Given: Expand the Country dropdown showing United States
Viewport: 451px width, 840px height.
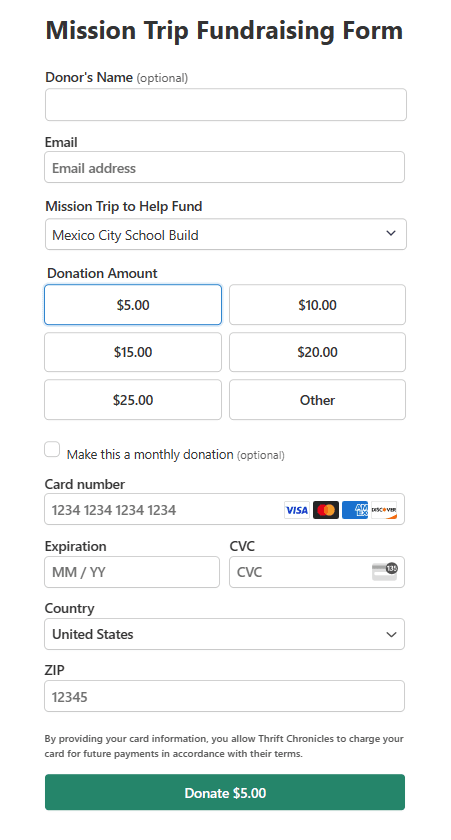Looking at the screenshot, I should pyautogui.click(x=224, y=634).
